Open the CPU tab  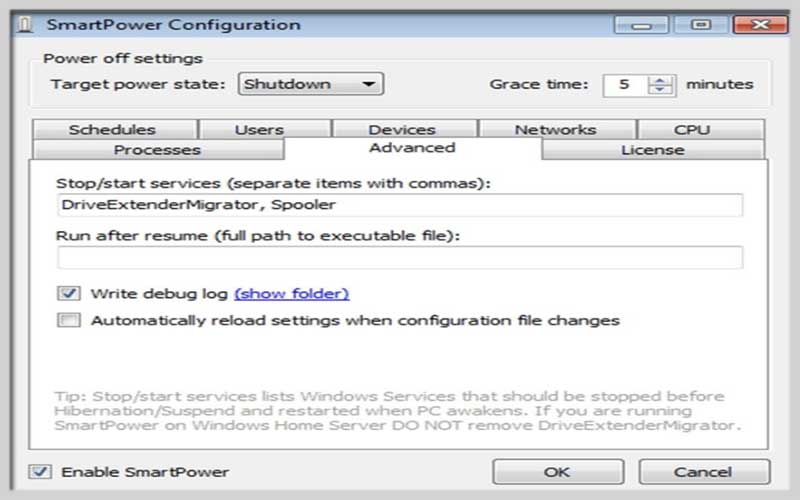[701, 130]
